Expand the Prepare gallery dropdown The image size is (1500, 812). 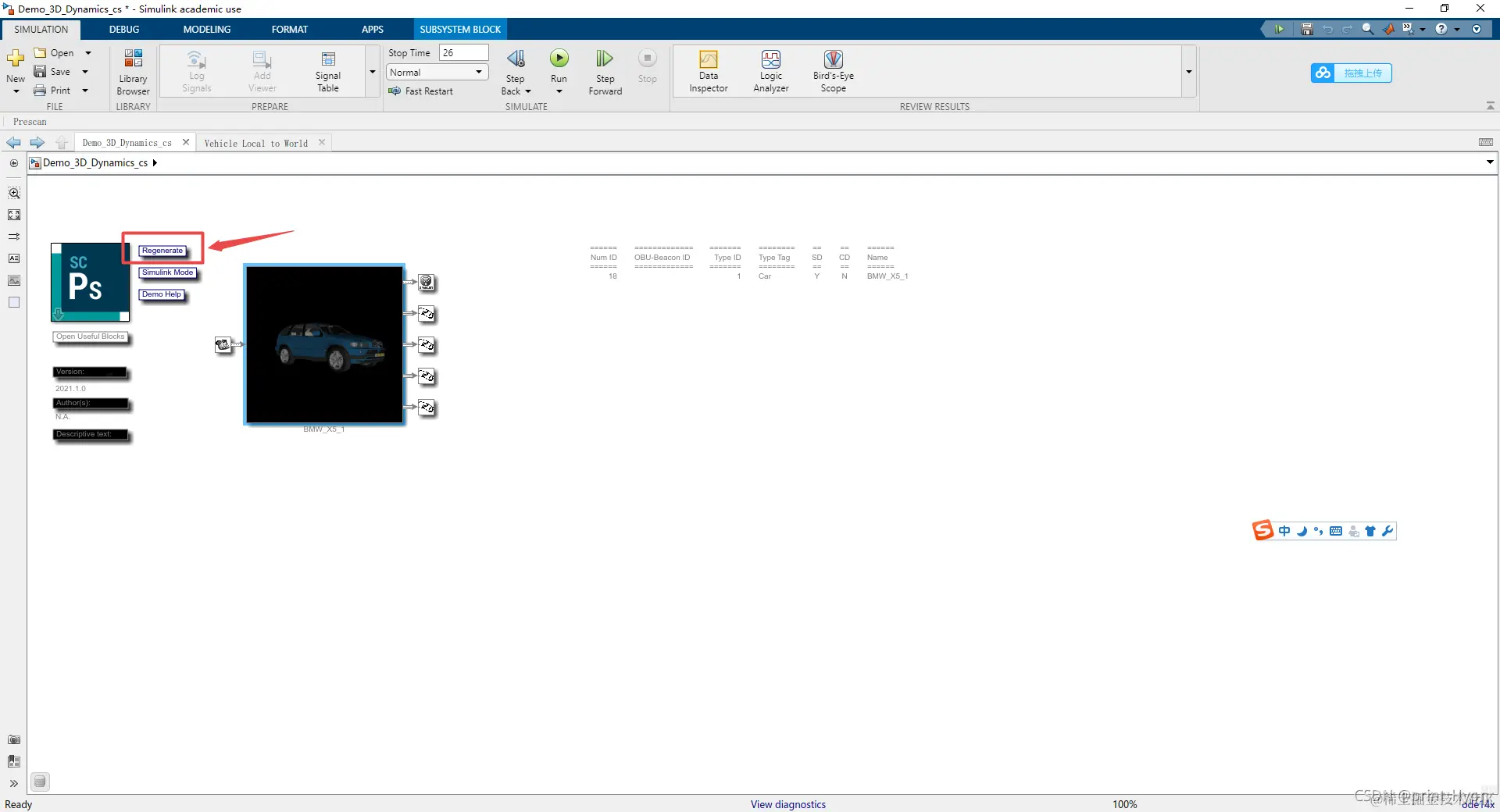coord(373,72)
